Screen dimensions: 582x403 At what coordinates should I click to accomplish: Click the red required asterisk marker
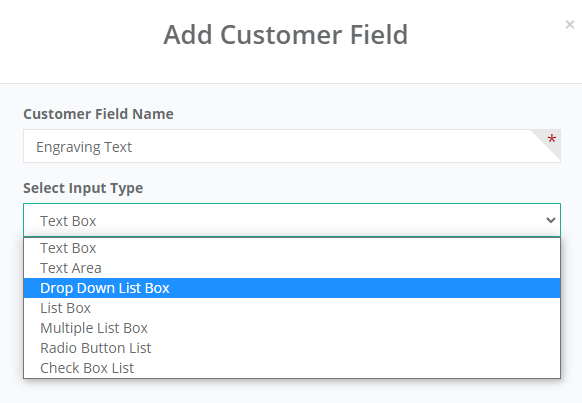[552, 139]
